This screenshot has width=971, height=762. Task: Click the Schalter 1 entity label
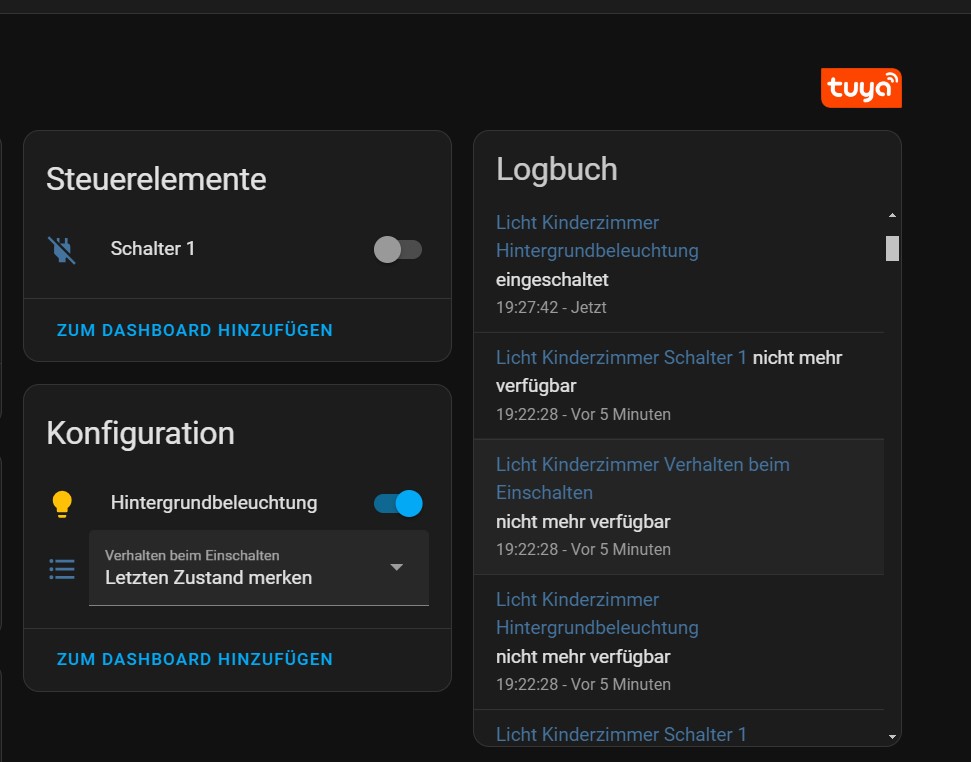point(153,249)
